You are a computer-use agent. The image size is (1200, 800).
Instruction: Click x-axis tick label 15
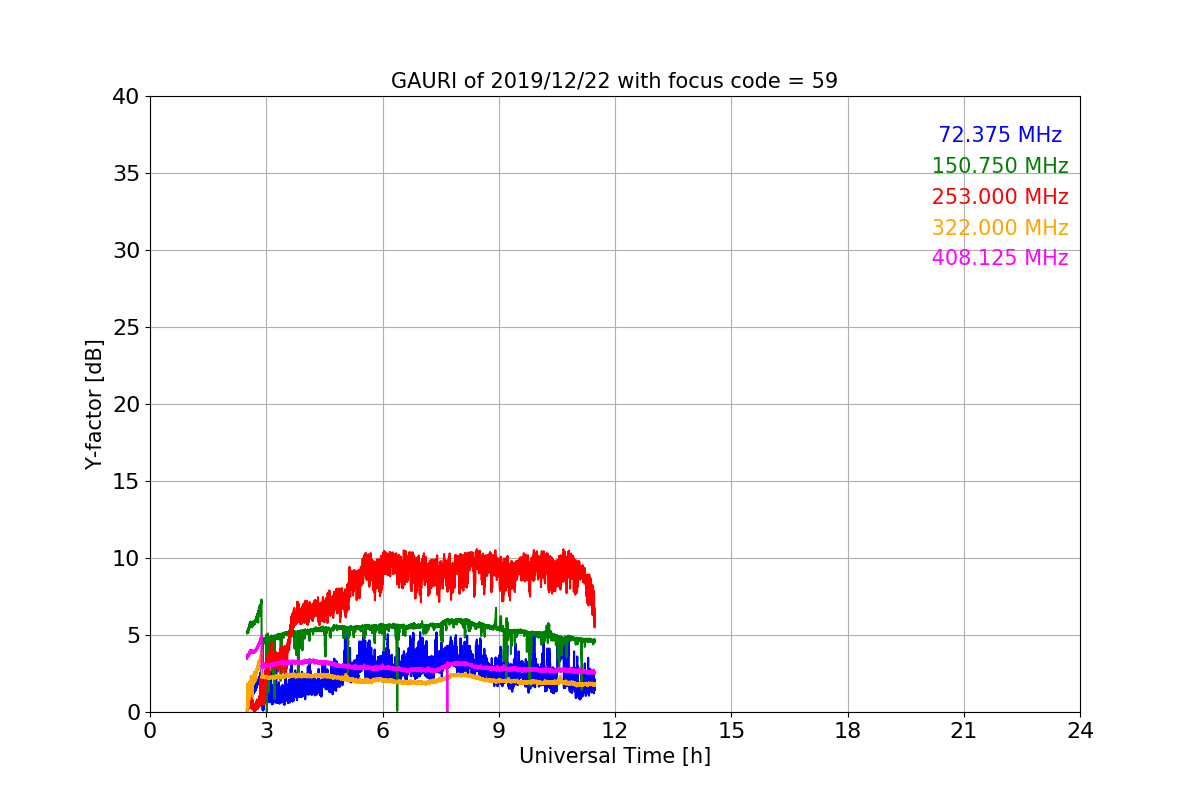[x=731, y=731]
